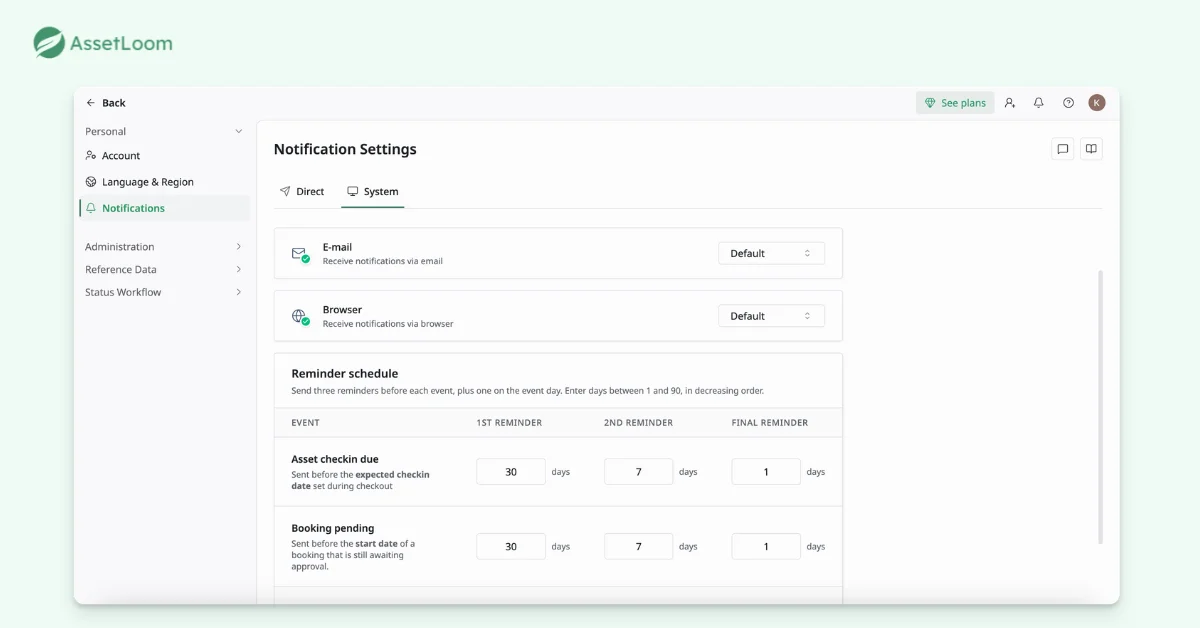Switch to the System tab
The height and width of the screenshot is (628, 1200).
tap(372, 191)
